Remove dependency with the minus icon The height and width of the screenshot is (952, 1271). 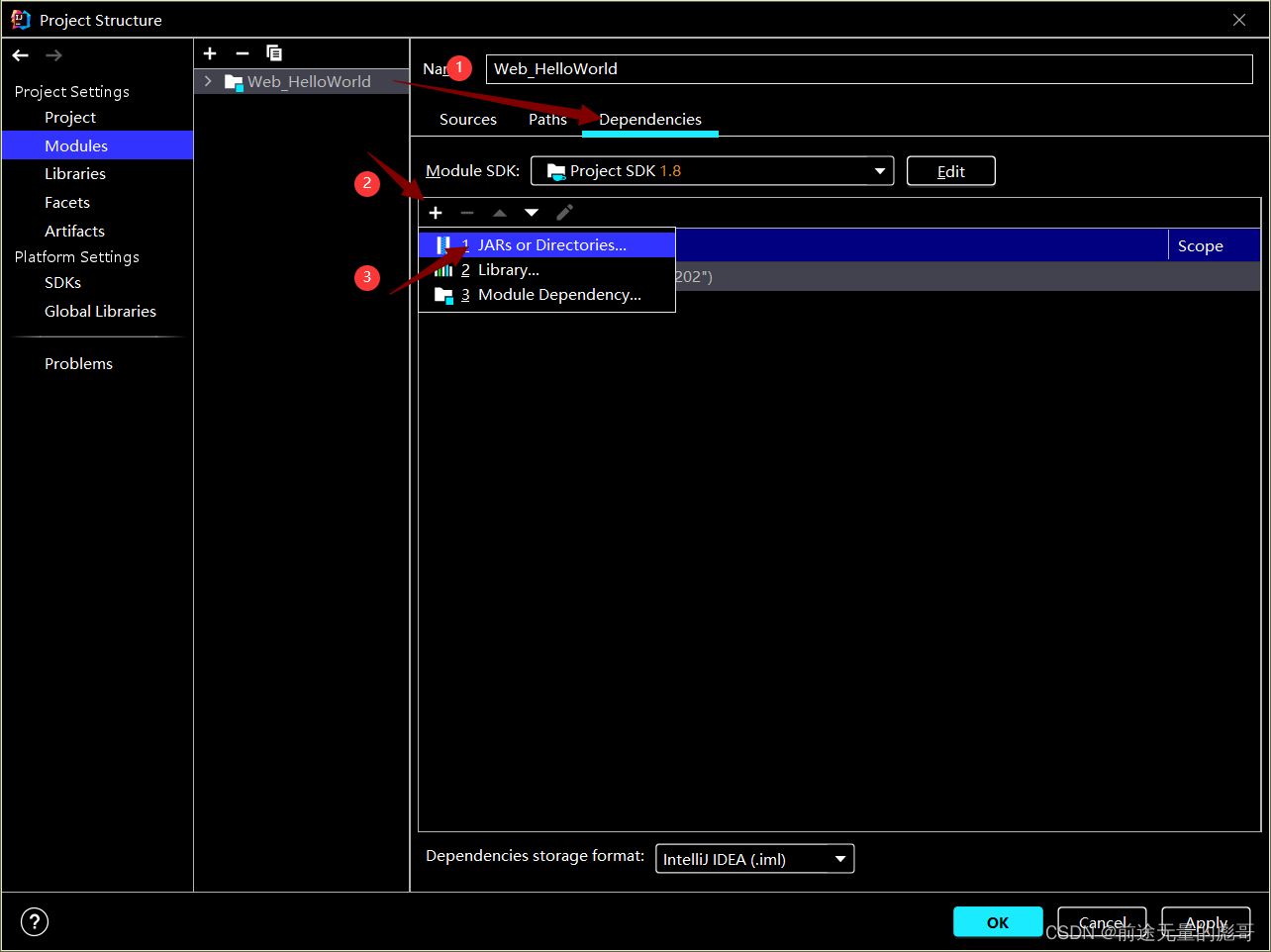(x=467, y=213)
